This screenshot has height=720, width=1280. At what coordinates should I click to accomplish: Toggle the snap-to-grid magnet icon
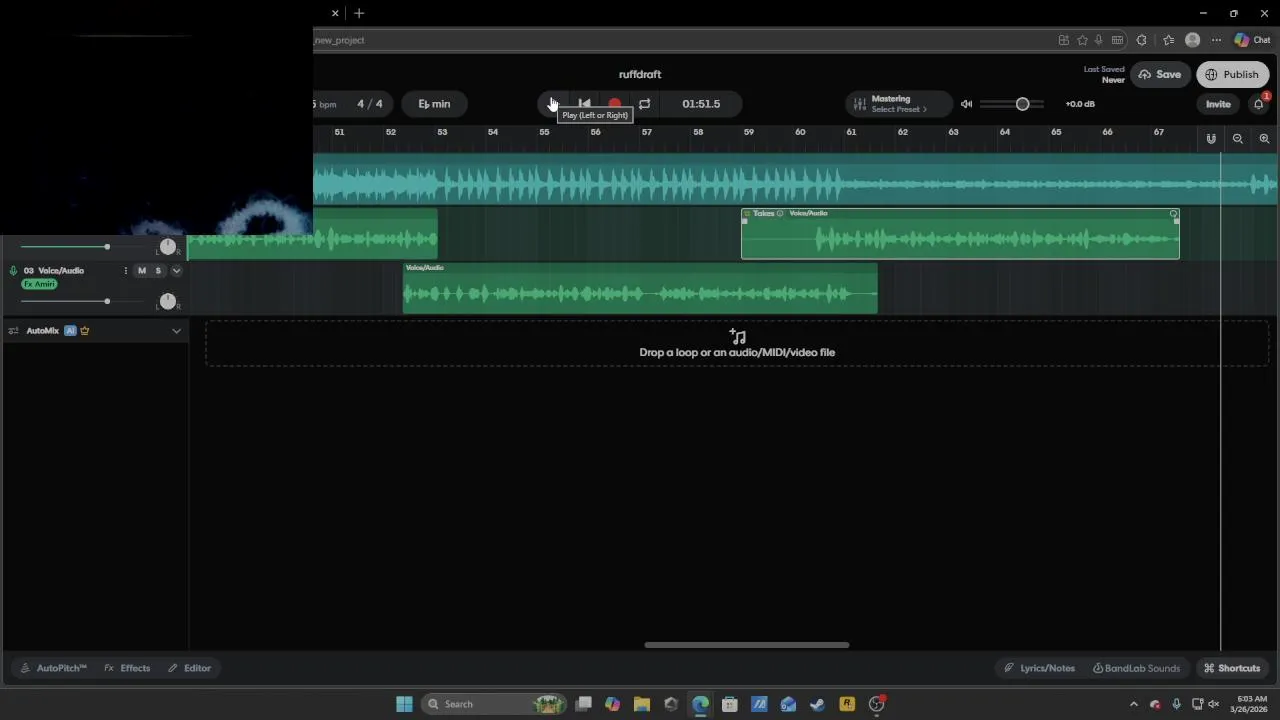(1211, 139)
